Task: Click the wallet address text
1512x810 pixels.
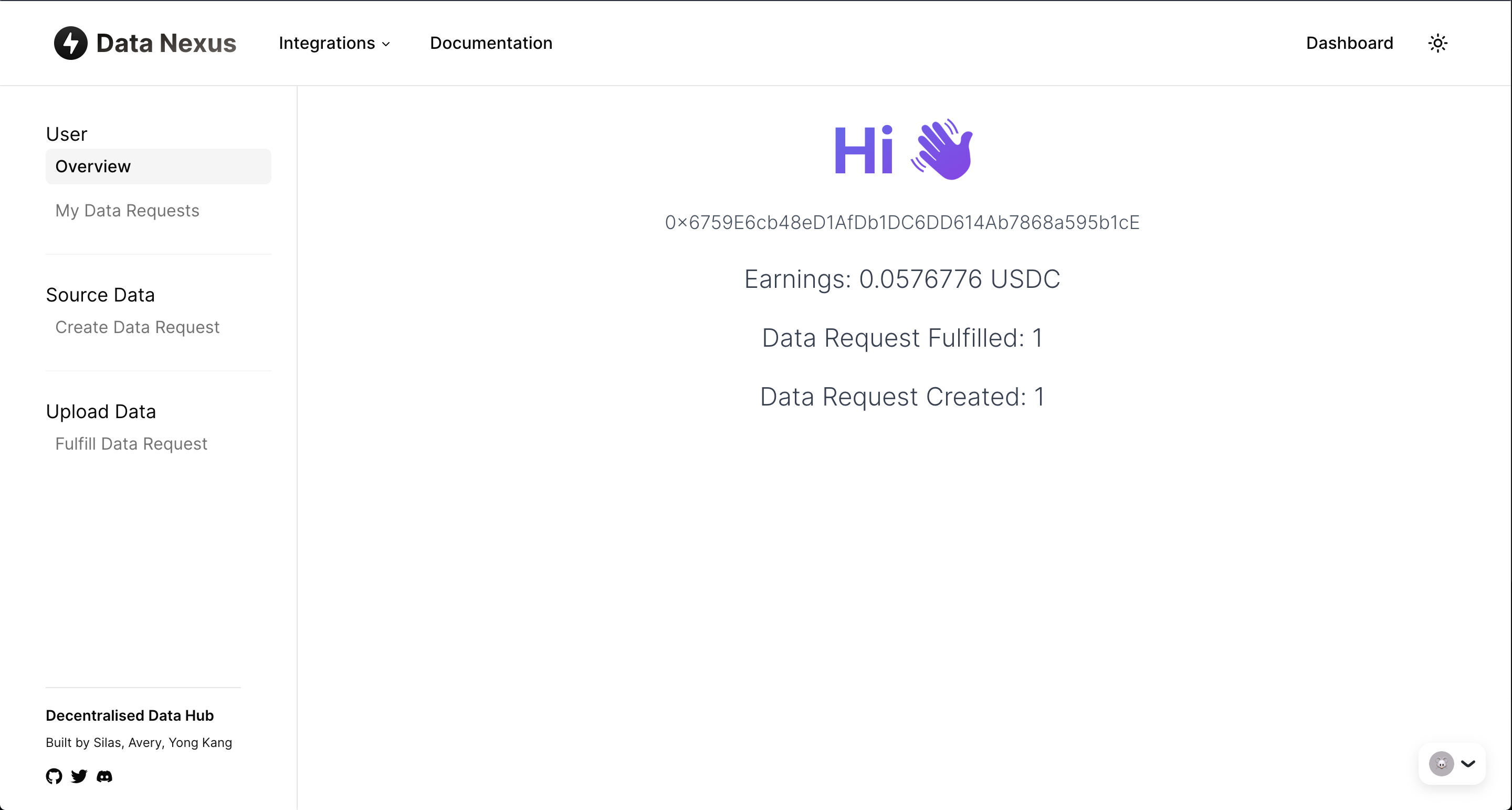Action: [x=902, y=223]
